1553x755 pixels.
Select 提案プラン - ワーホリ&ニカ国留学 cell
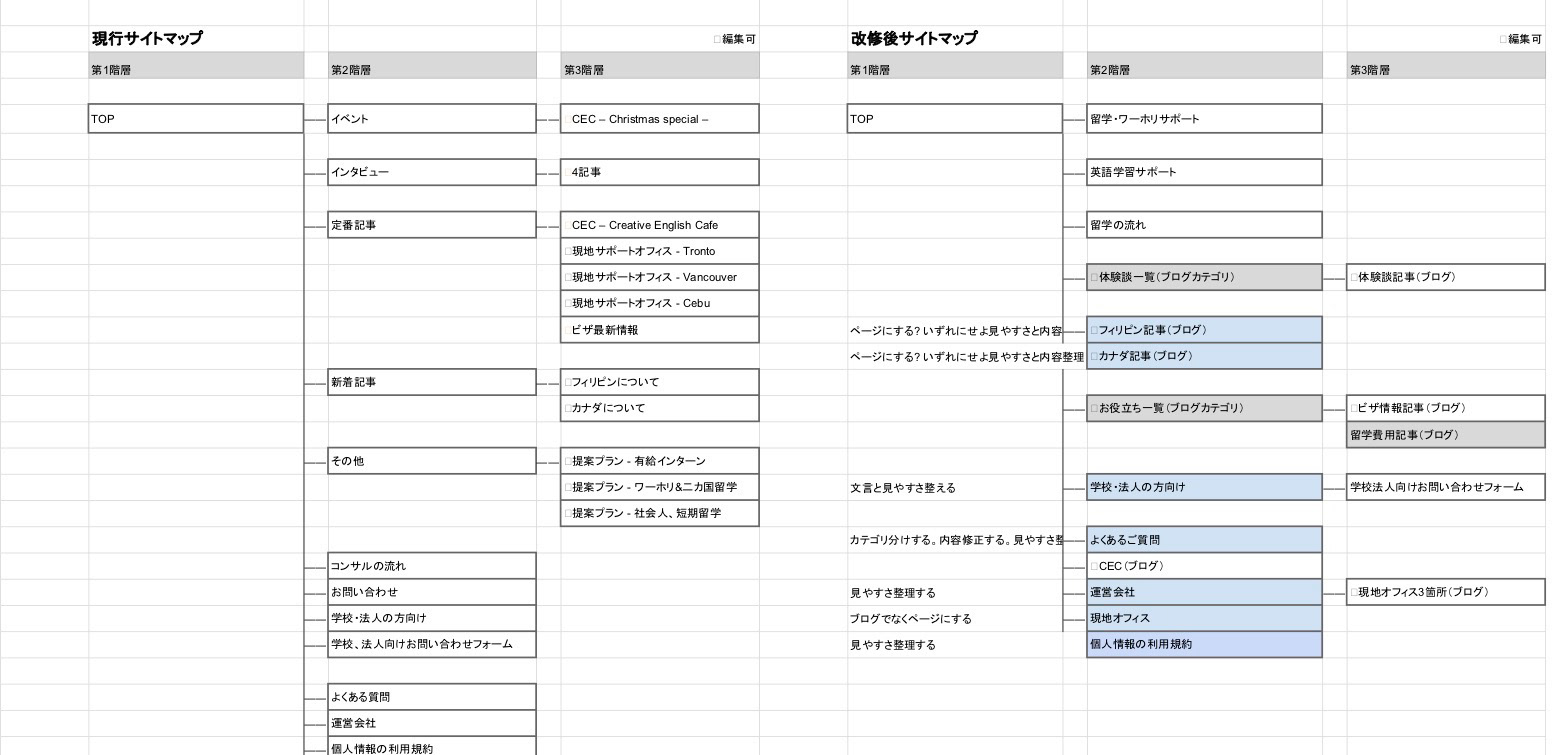(x=660, y=487)
